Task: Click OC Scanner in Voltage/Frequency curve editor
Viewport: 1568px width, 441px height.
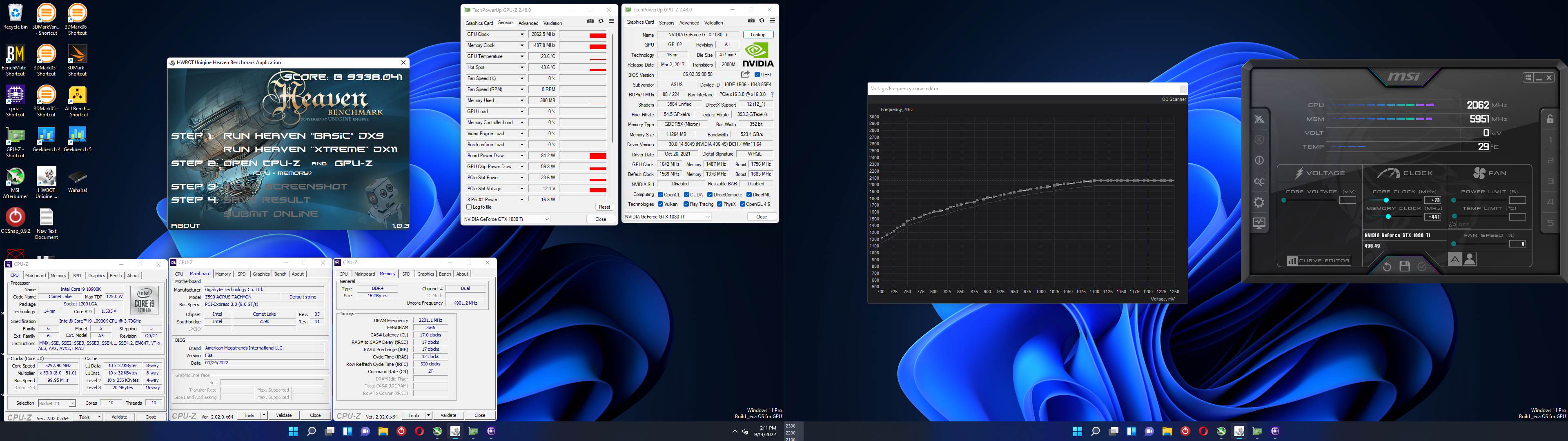Action: click(1174, 99)
